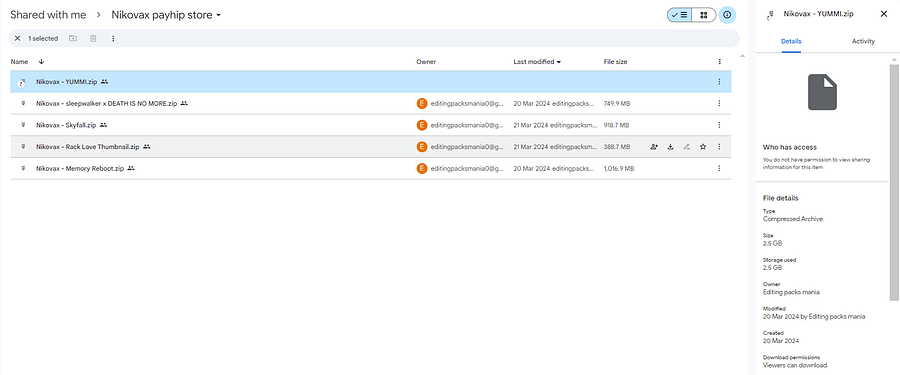The height and width of the screenshot is (375, 900).
Task: Switch to grid layout view
Action: coord(704,15)
